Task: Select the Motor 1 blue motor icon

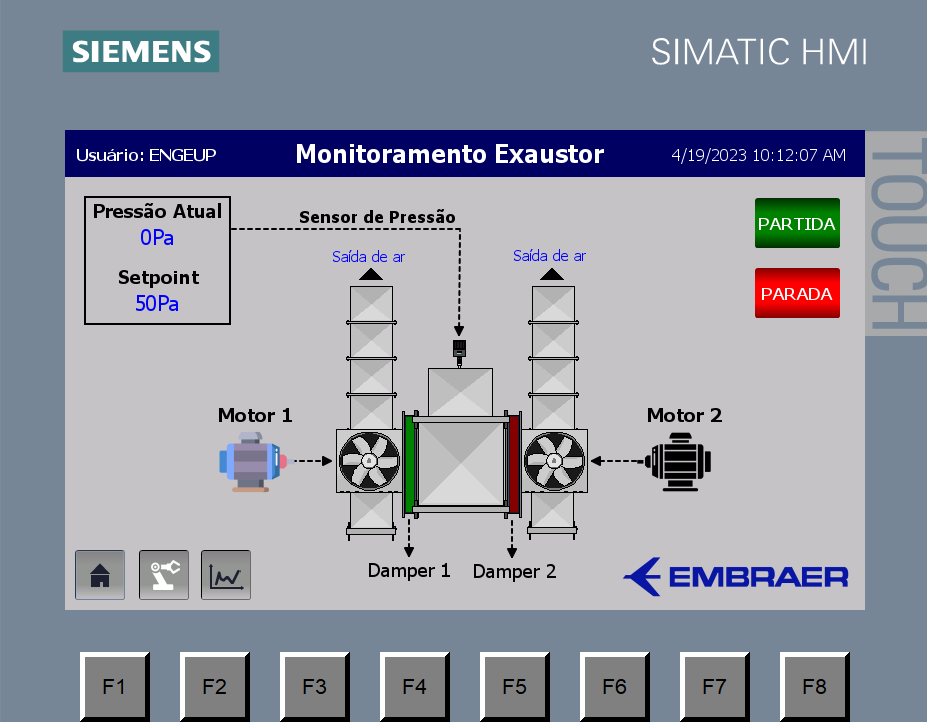Action: (x=253, y=462)
